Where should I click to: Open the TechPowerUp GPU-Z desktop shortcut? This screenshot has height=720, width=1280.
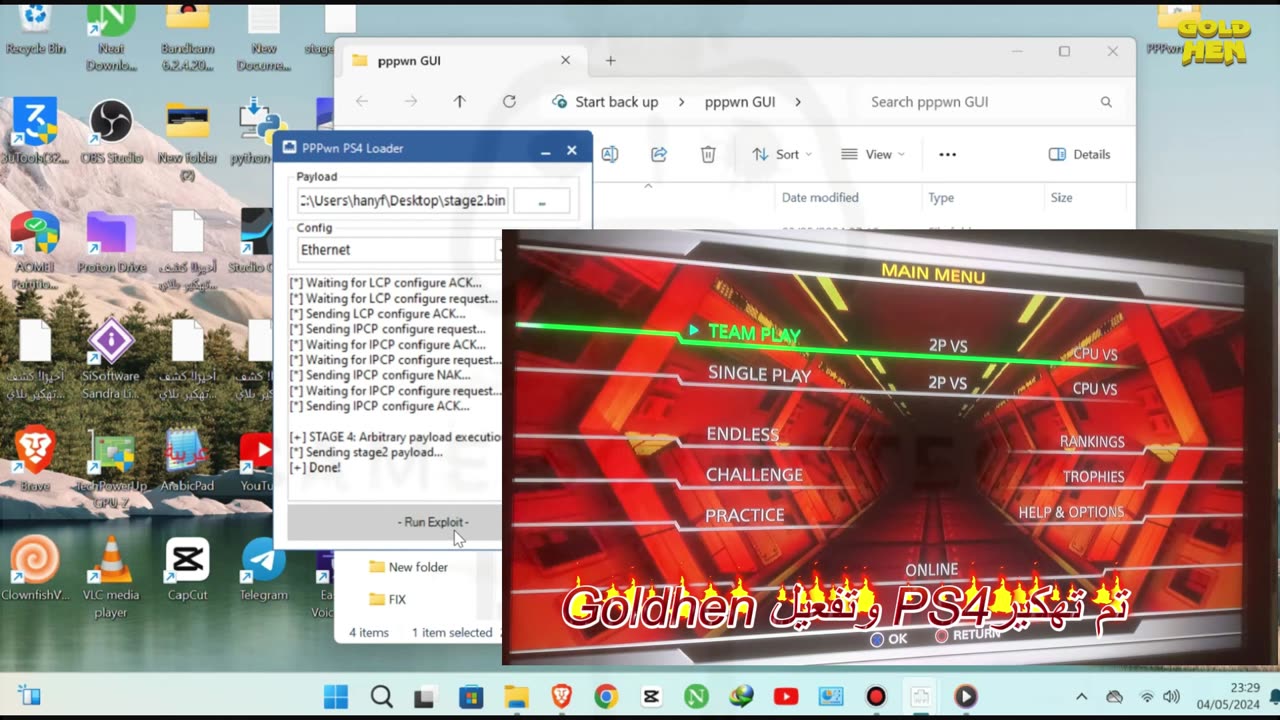pos(111,467)
